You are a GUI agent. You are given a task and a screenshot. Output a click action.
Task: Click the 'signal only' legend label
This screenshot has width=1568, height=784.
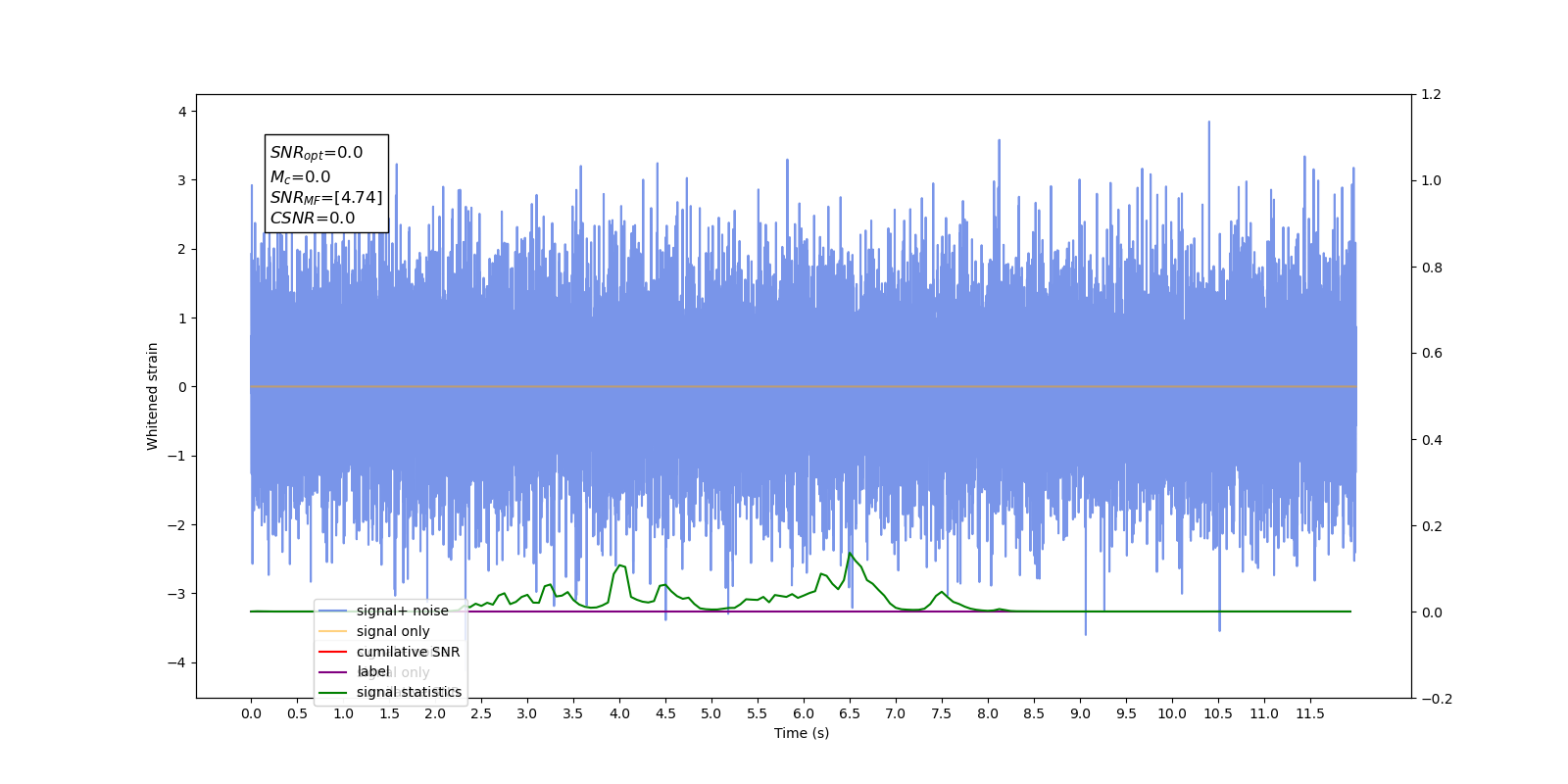click(393, 631)
